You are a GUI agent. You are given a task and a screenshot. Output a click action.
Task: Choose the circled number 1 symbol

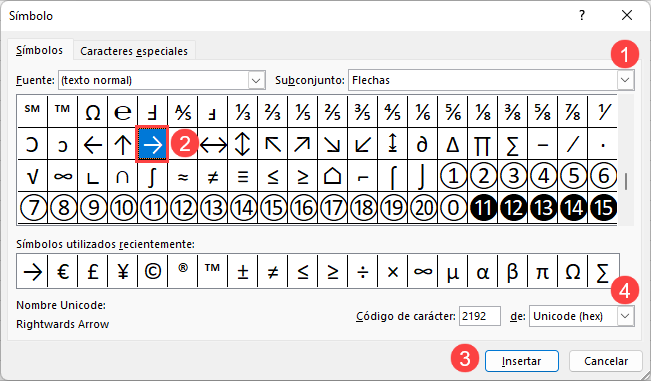[453, 176]
